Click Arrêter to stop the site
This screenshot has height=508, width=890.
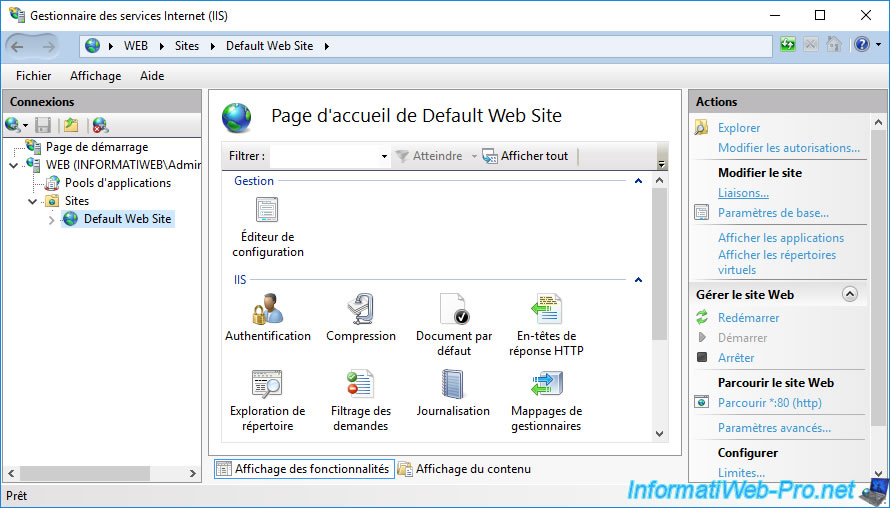click(736, 358)
